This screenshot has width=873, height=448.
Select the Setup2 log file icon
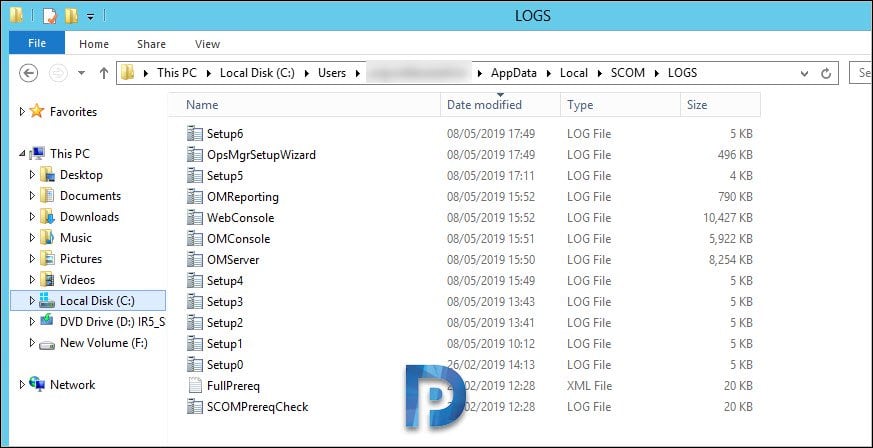point(194,323)
